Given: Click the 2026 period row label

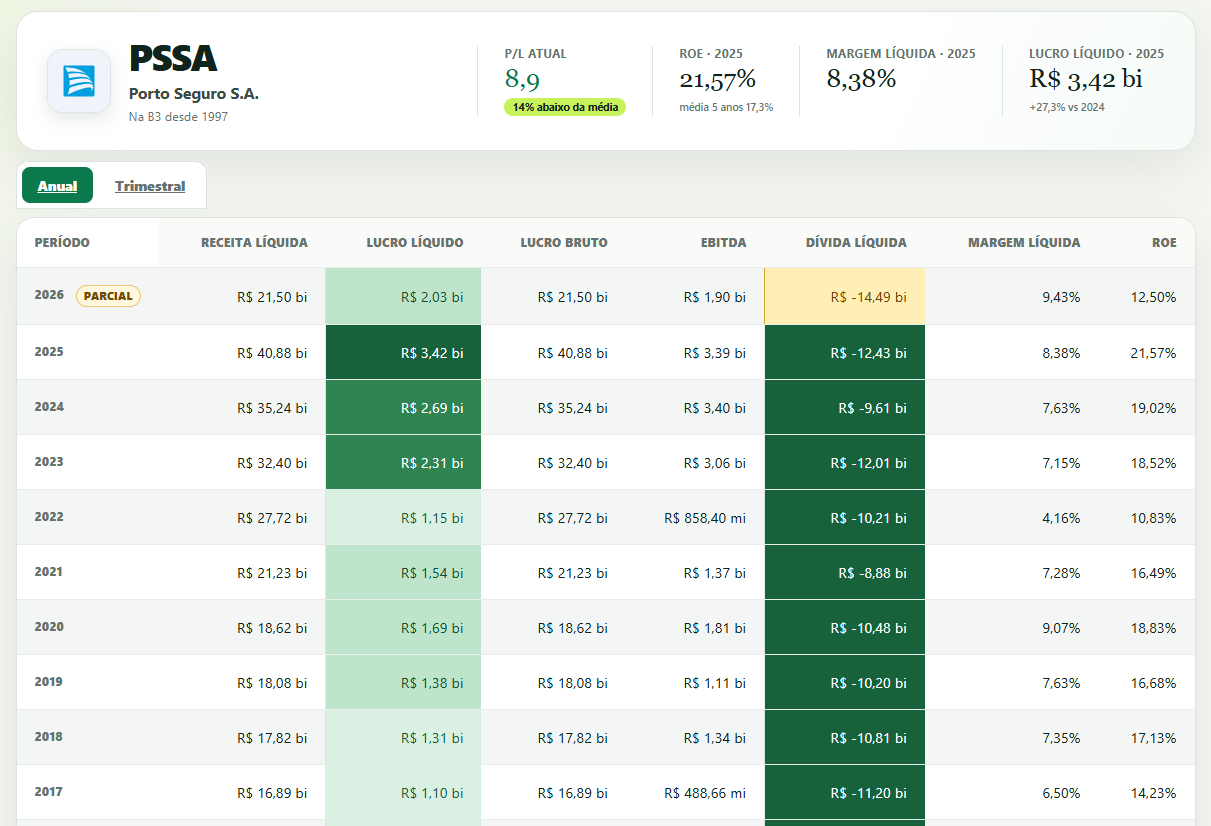Looking at the screenshot, I should pos(49,295).
